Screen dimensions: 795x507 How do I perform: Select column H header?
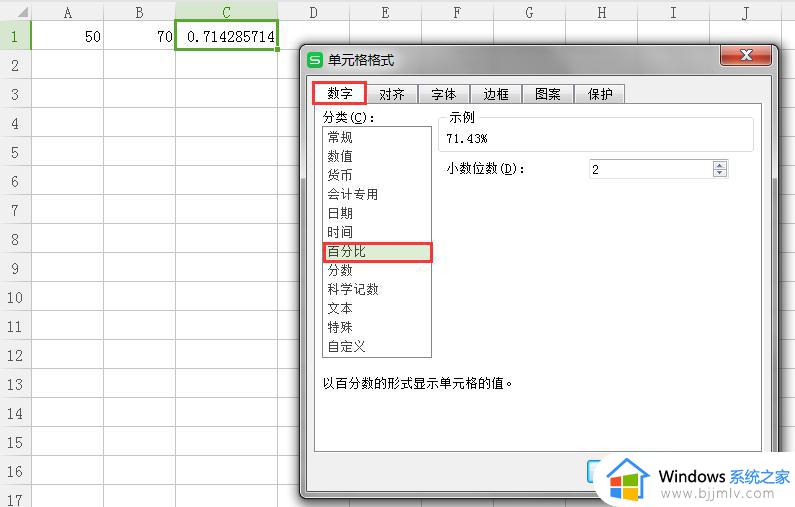[x=601, y=12]
